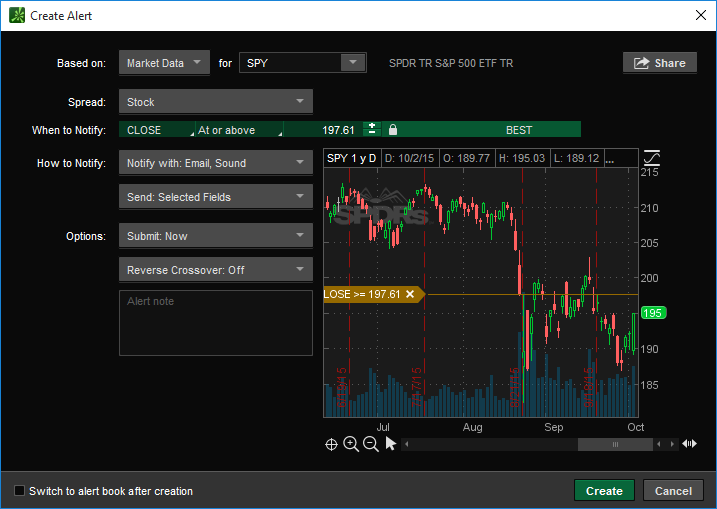Click the Sep label on time axis
The height and width of the screenshot is (509, 717).
(x=553, y=427)
